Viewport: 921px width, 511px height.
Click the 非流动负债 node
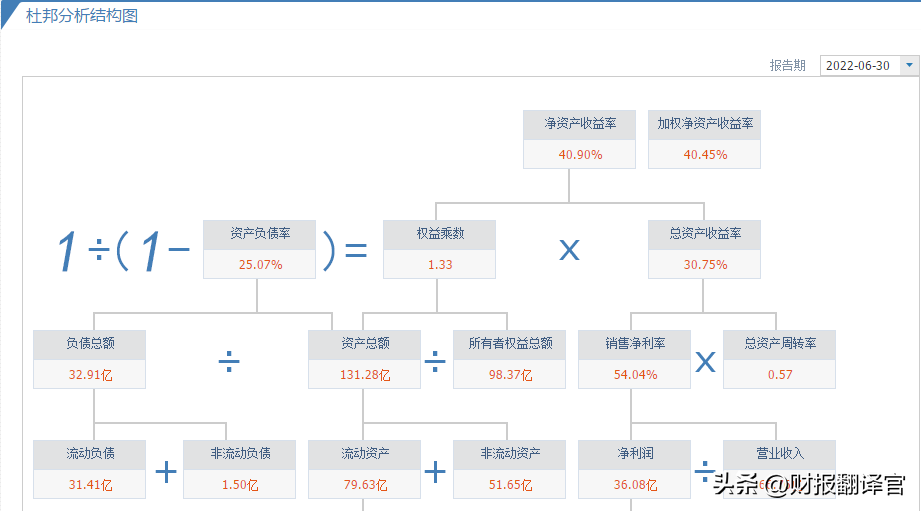[x=240, y=469]
